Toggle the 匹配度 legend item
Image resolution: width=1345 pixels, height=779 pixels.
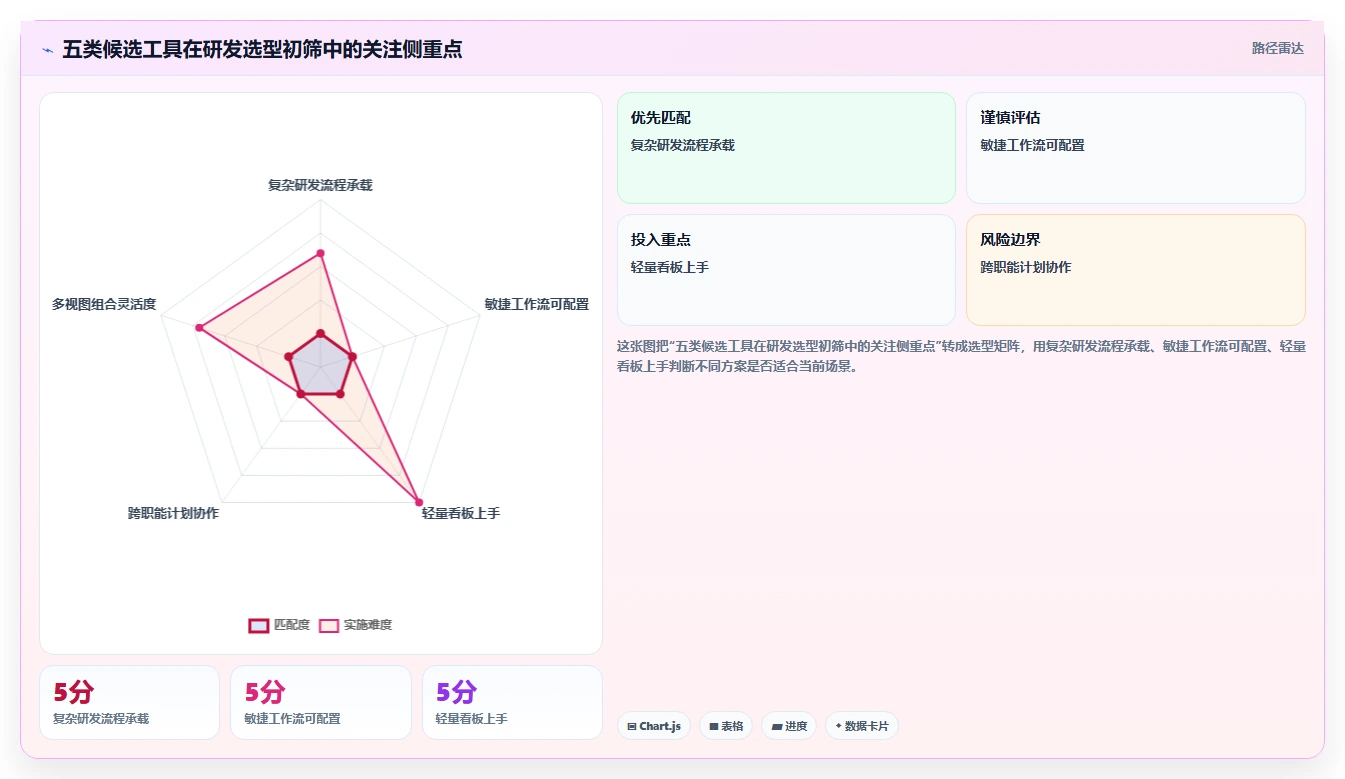coord(279,625)
